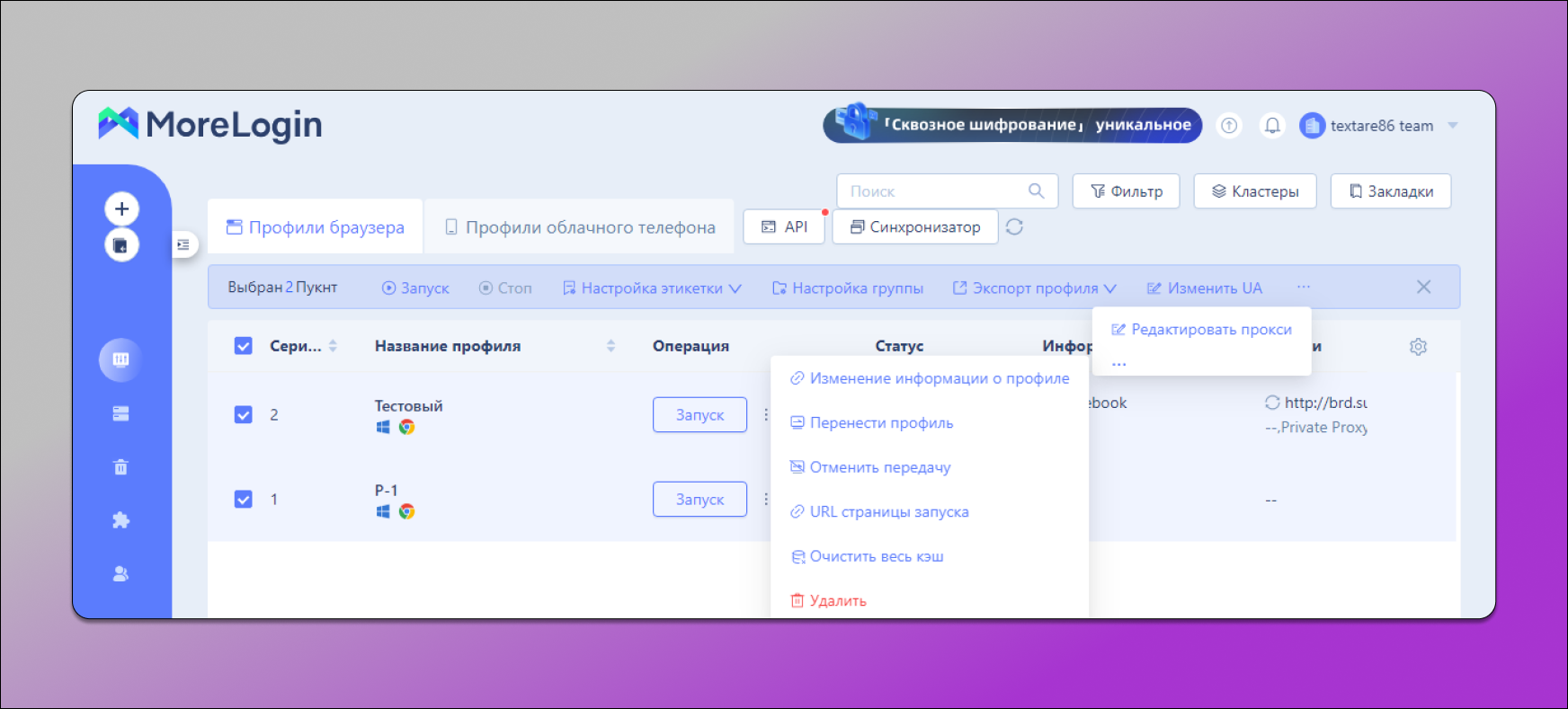This screenshot has width=1568, height=709.
Task: Uncheck the checkbox for profile row 1
Action: [x=243, y=499]
